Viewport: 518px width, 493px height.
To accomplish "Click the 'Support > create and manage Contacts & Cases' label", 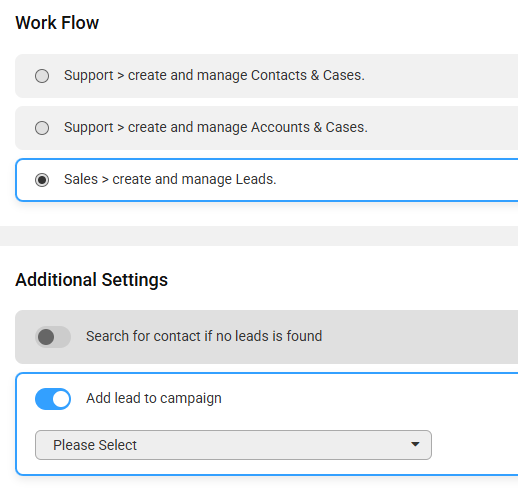I will pyautogui.click(x=214, y=75).
